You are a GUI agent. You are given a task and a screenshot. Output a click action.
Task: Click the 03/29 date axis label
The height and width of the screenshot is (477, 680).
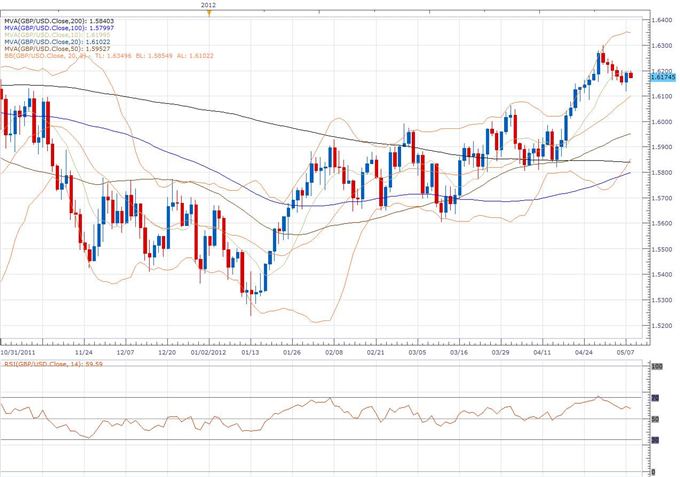pos(500,353)
